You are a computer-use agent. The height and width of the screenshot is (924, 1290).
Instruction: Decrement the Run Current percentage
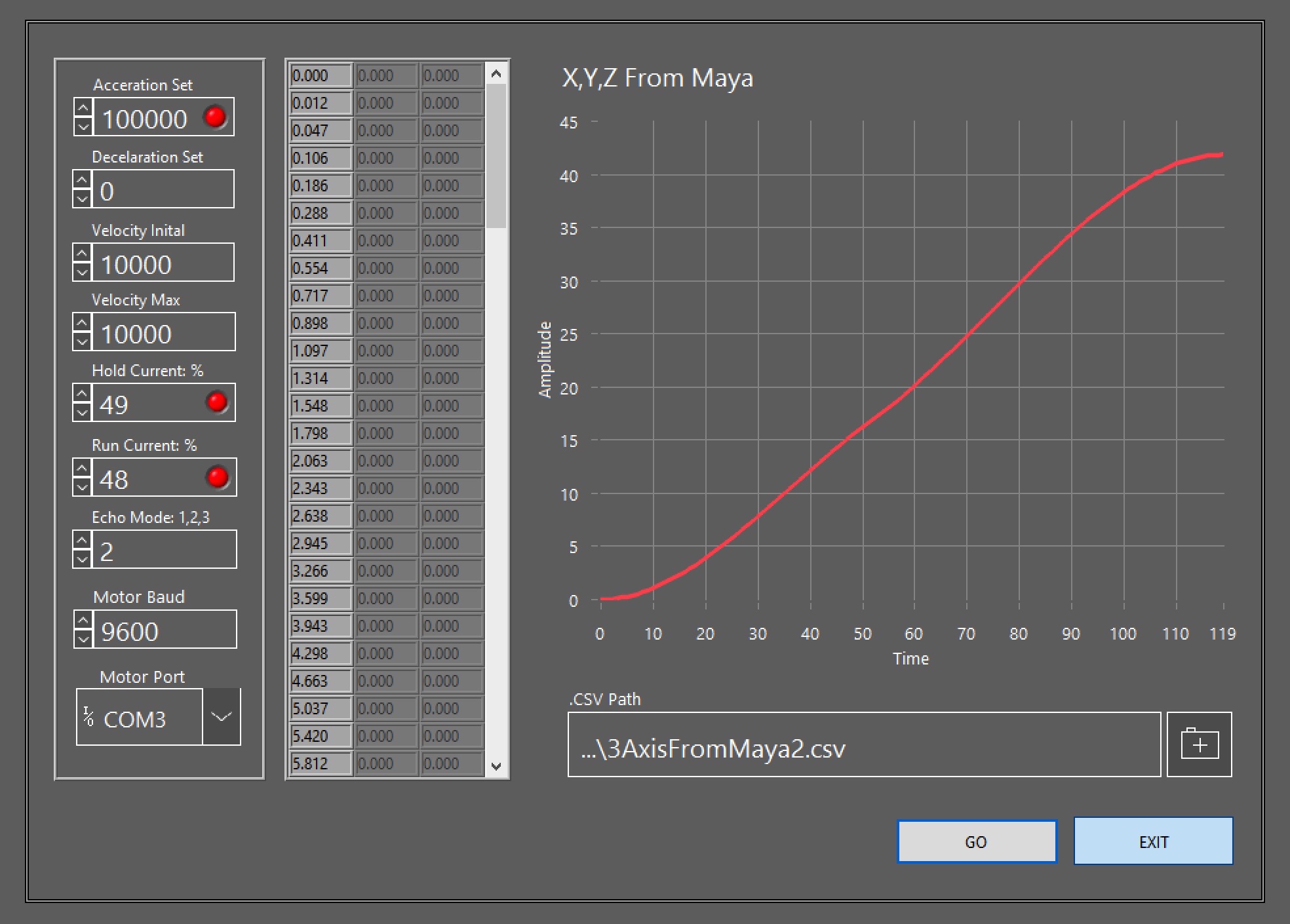82,486
